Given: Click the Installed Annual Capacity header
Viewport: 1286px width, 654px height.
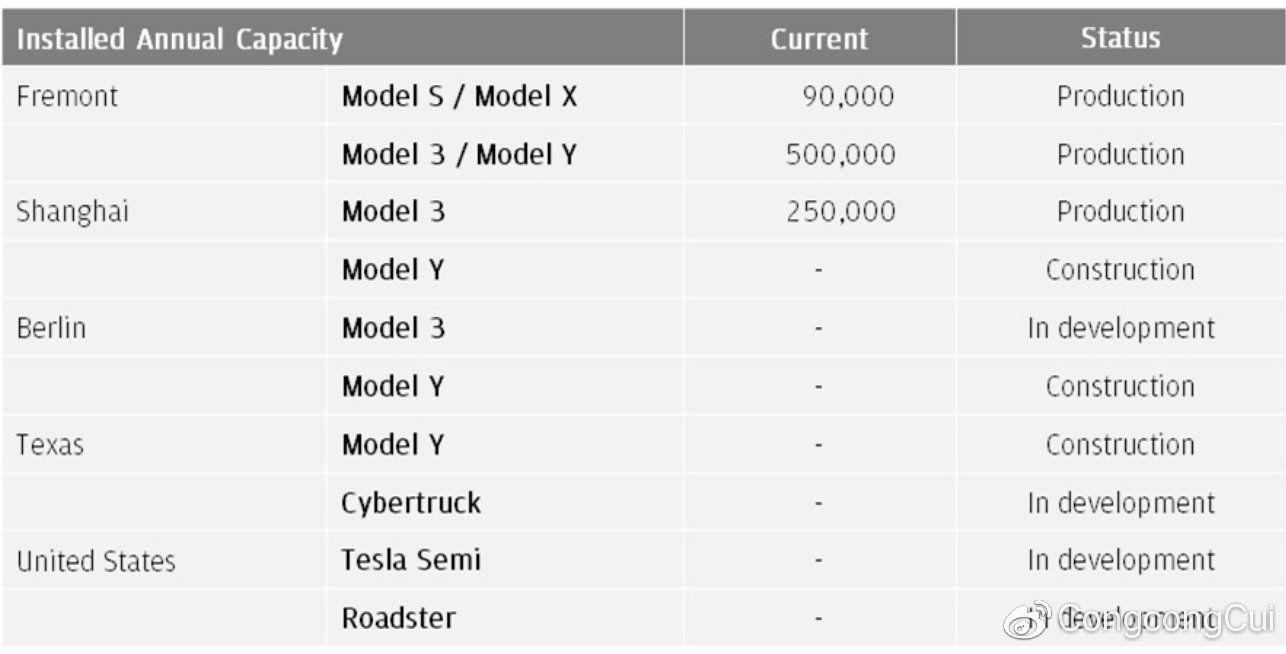Looking at the screenshot, I should [x=180, y=40].
